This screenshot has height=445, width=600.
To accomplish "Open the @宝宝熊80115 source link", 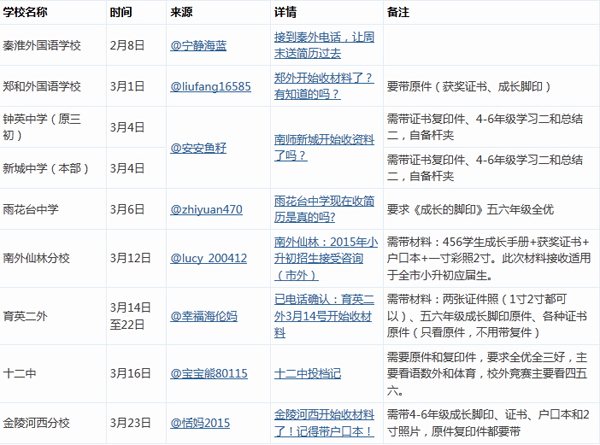I will tap(209, 373).
